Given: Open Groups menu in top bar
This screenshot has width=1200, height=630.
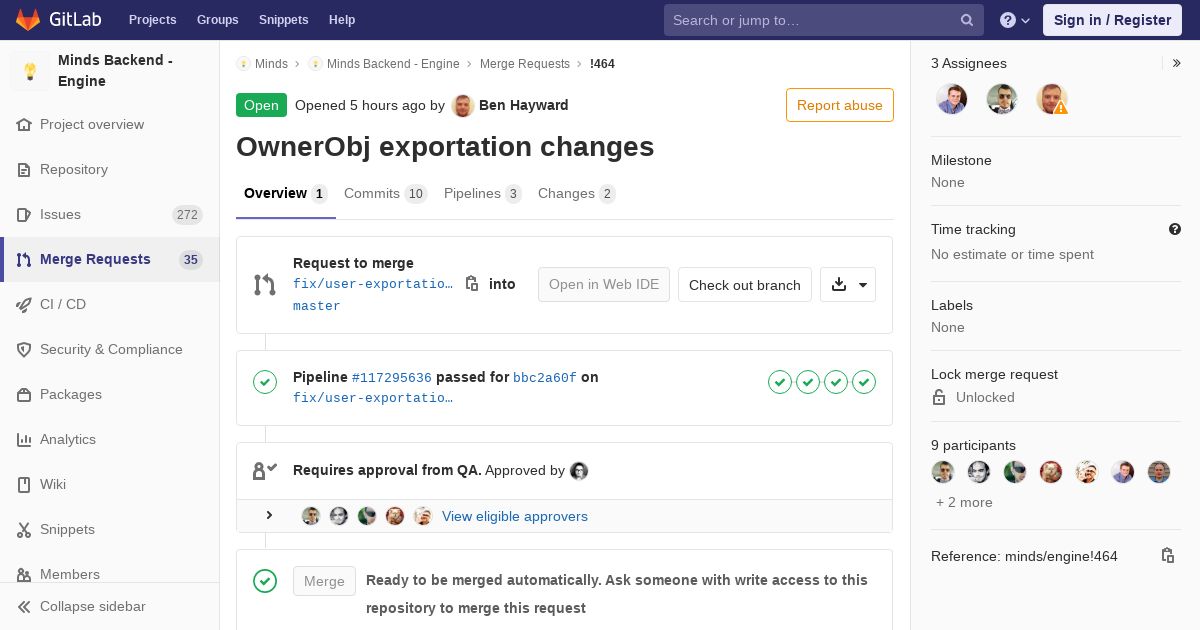Looking at the screenshot, I should click(x=217, y=20).
